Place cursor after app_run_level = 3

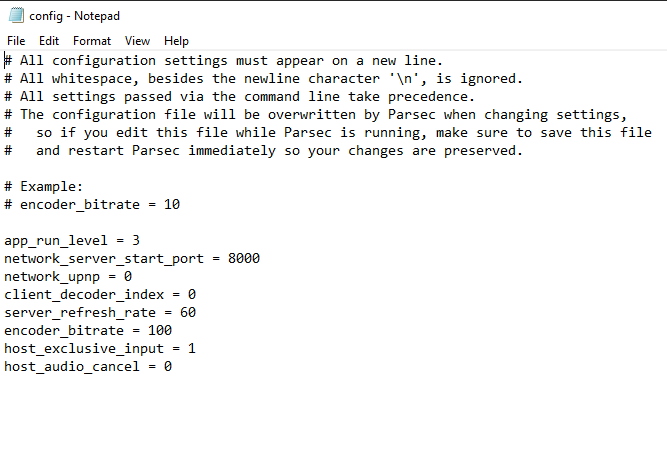[140, 241]
